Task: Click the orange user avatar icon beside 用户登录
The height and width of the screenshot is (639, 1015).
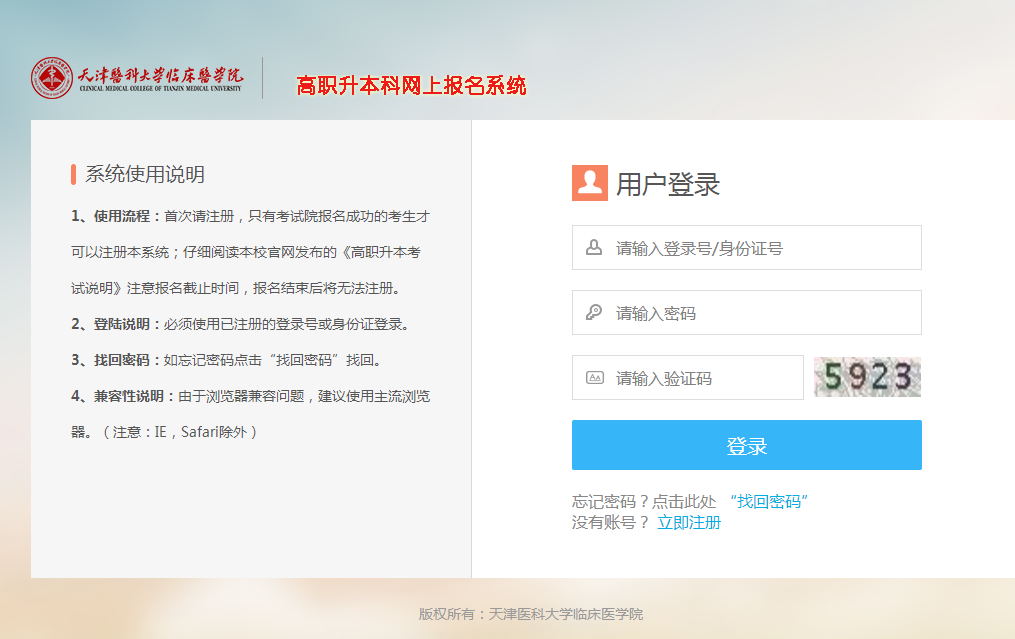Action: (x=590, y=183)
